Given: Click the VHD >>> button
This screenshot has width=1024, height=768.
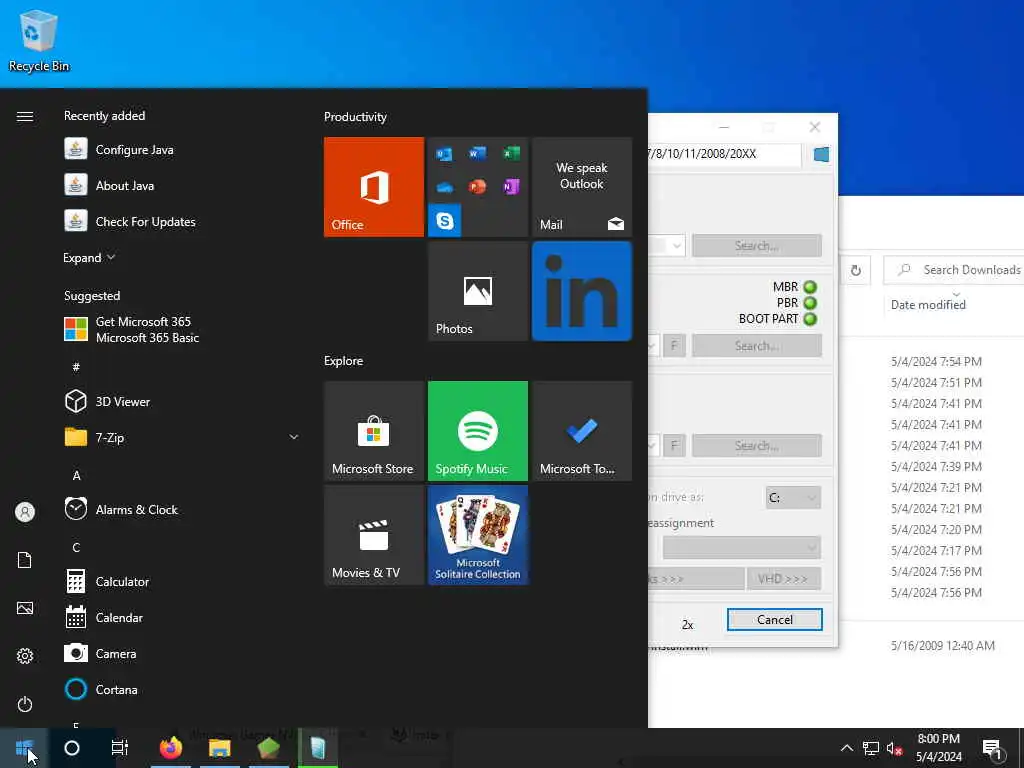Looking at the screenshot, I should point(784,579).
